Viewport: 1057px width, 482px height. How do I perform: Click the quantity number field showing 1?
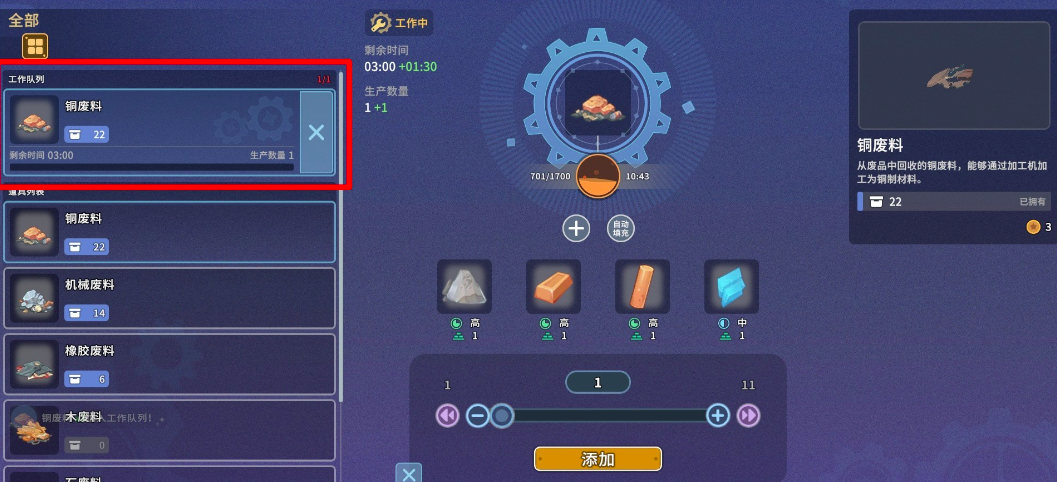tap(598, 383)
